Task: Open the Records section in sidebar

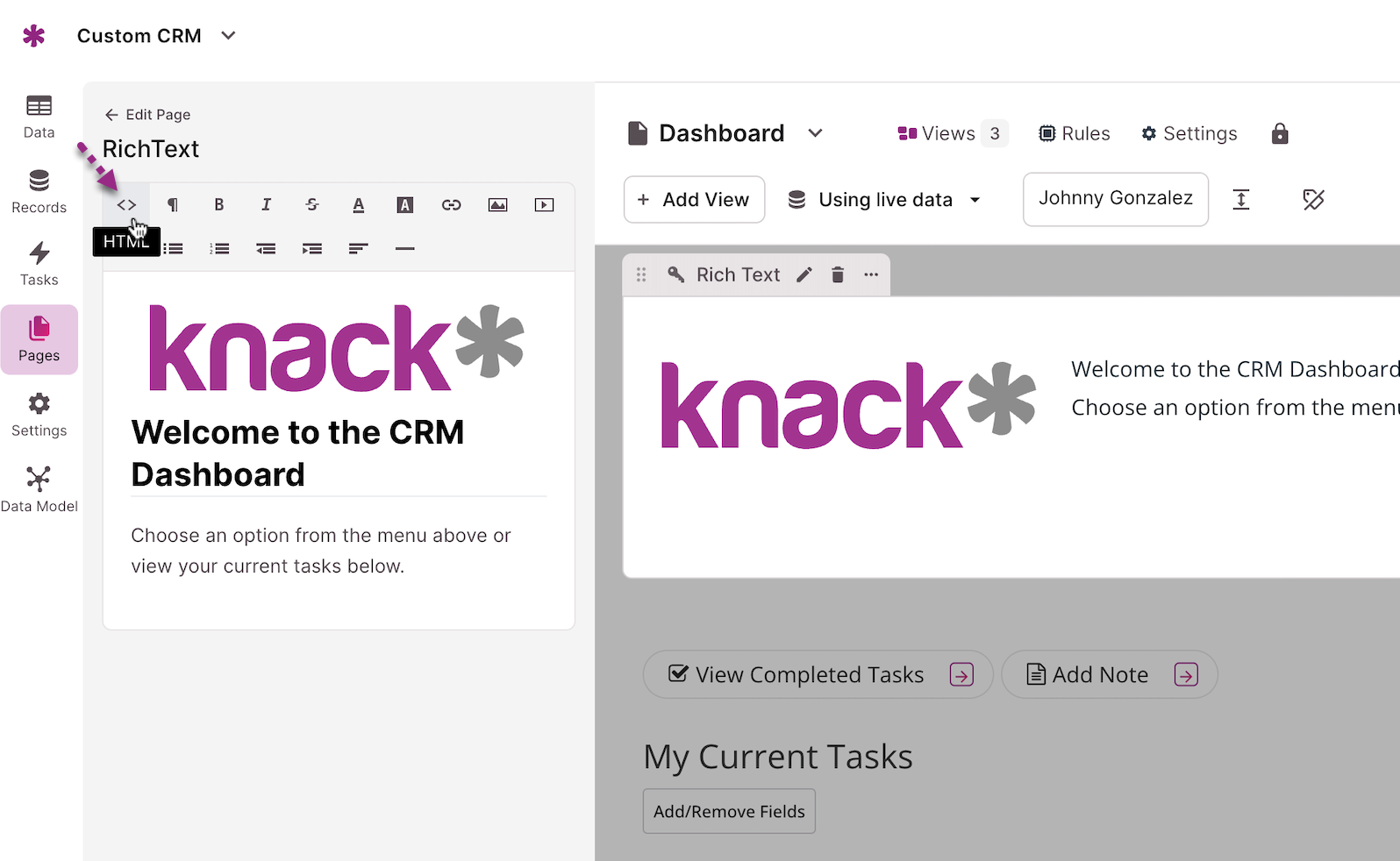Action: tap(39, 191)
